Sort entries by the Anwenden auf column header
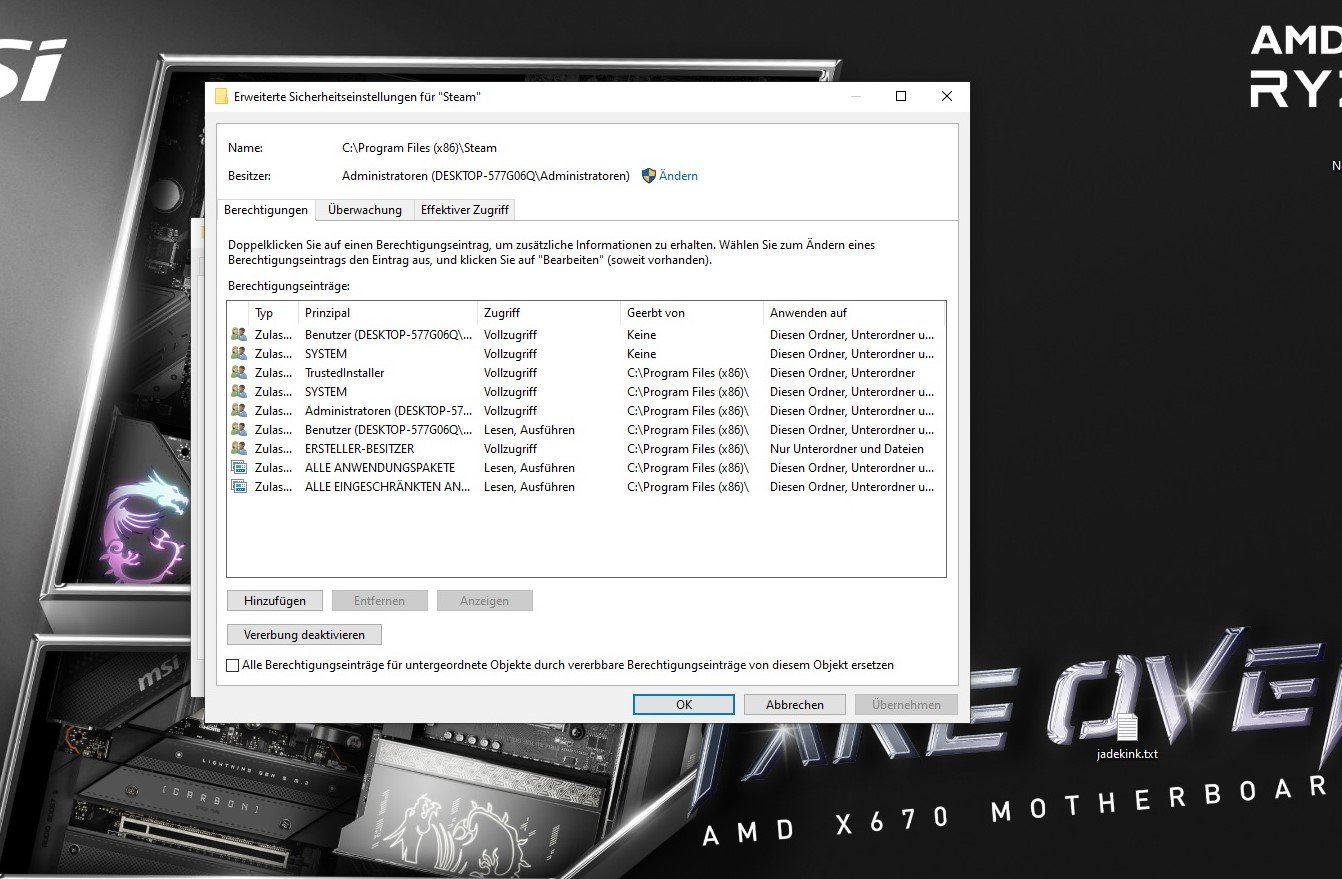The height and width of the screenshot is (879, 1342). click(854, 313)
